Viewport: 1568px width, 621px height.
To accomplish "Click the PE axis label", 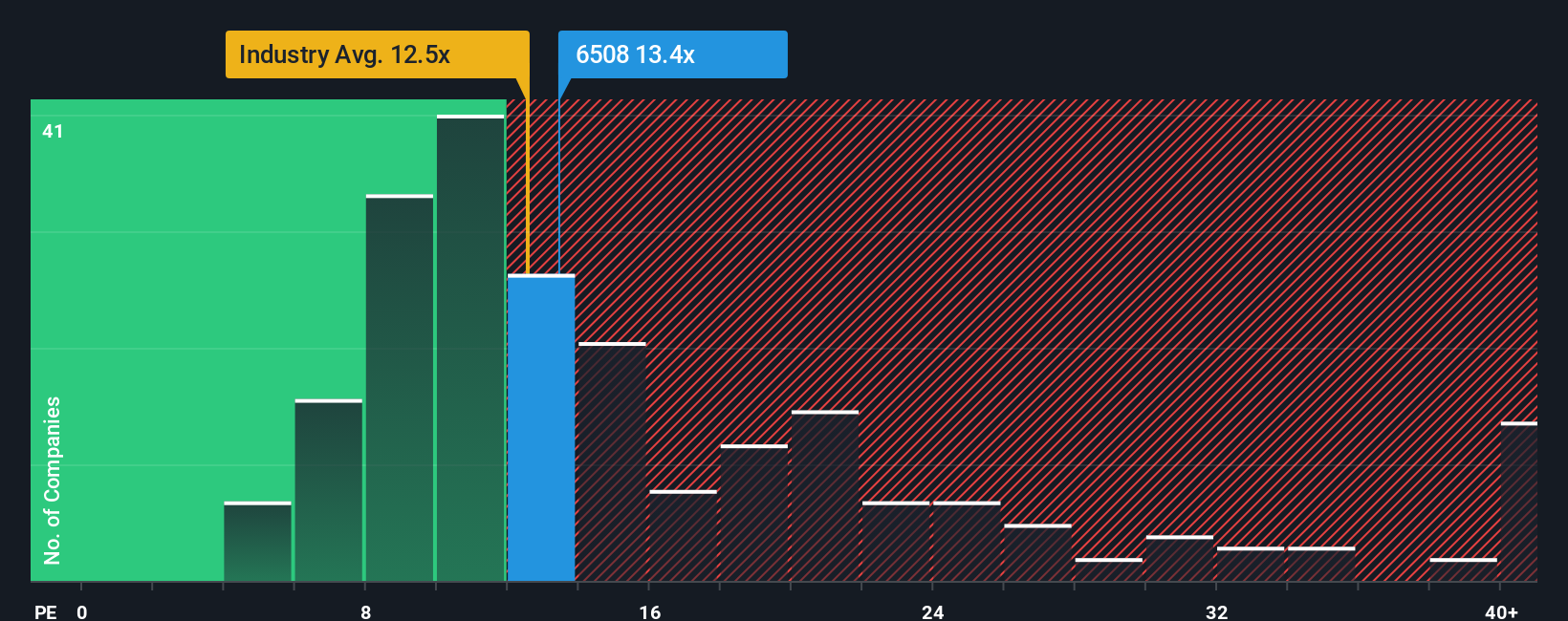I will click(x=45, y=611).
